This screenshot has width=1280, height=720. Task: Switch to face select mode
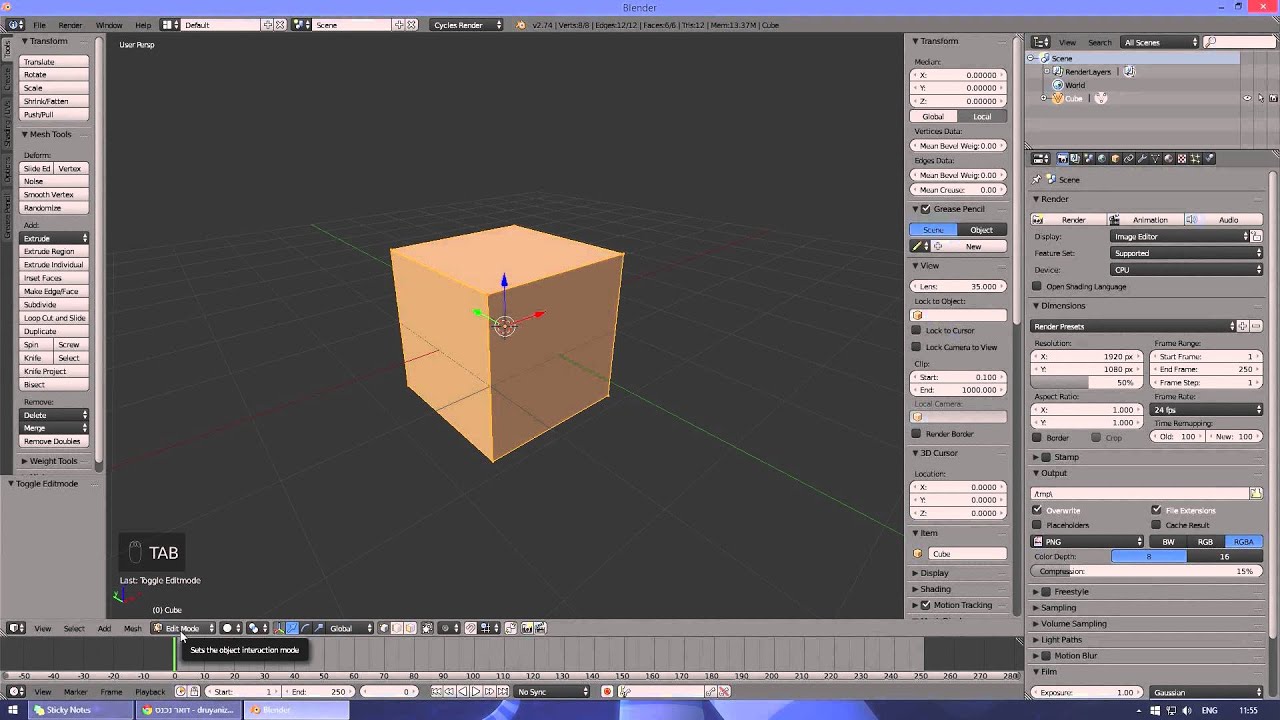(410, 628)
